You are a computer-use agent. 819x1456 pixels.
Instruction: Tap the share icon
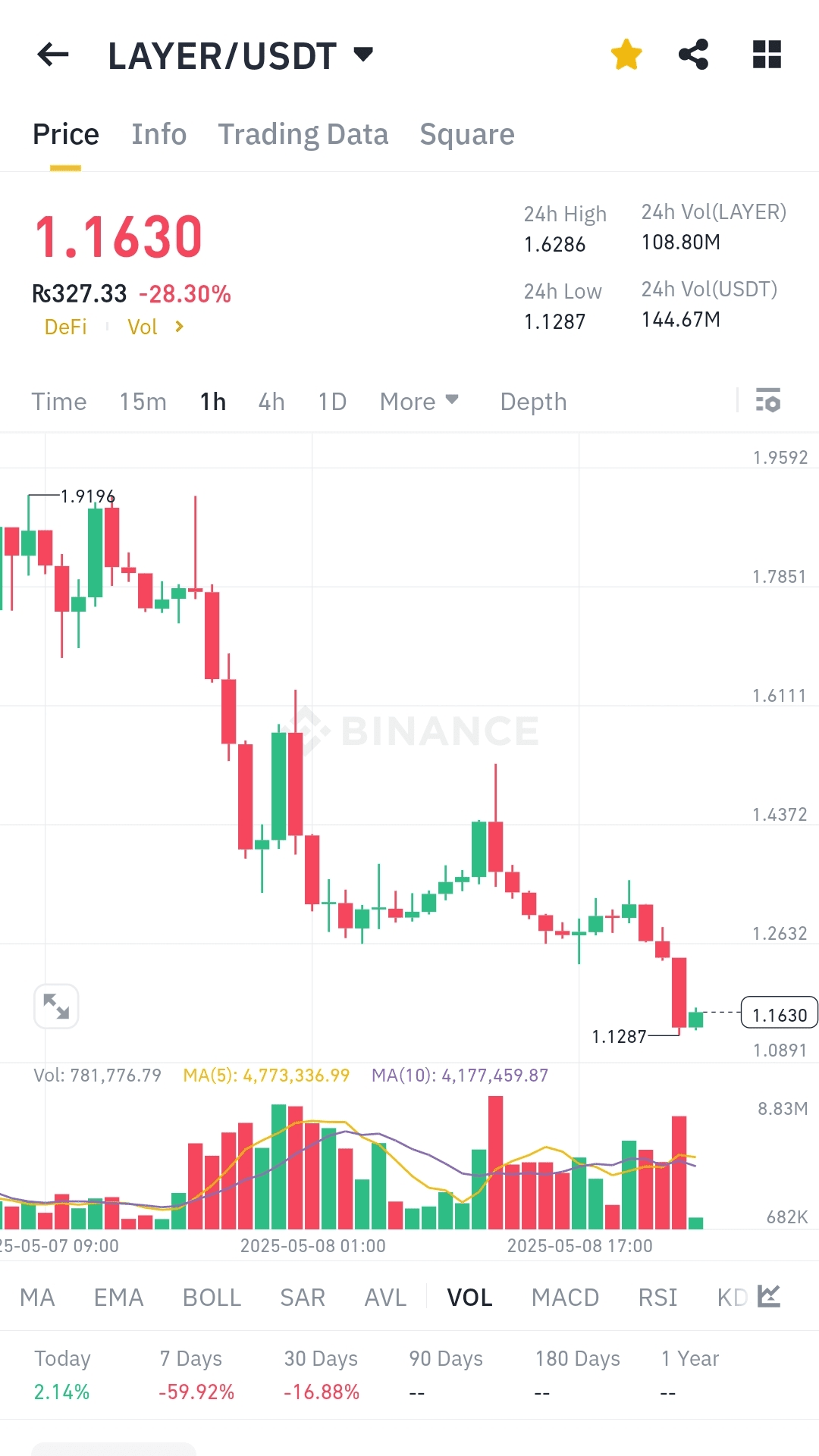[693, 55]
